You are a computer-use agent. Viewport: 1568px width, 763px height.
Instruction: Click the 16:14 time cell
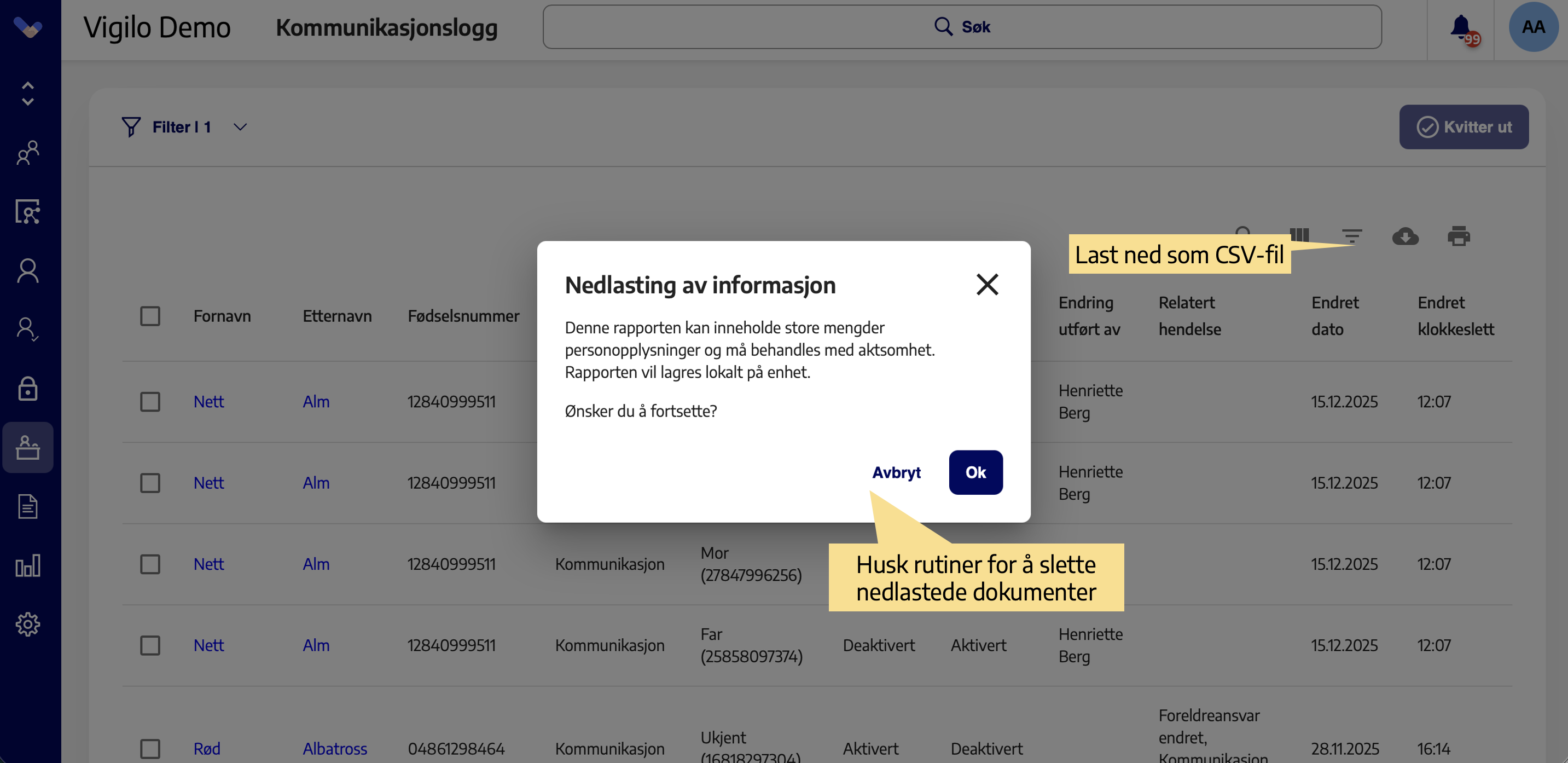coord(1433,749)
